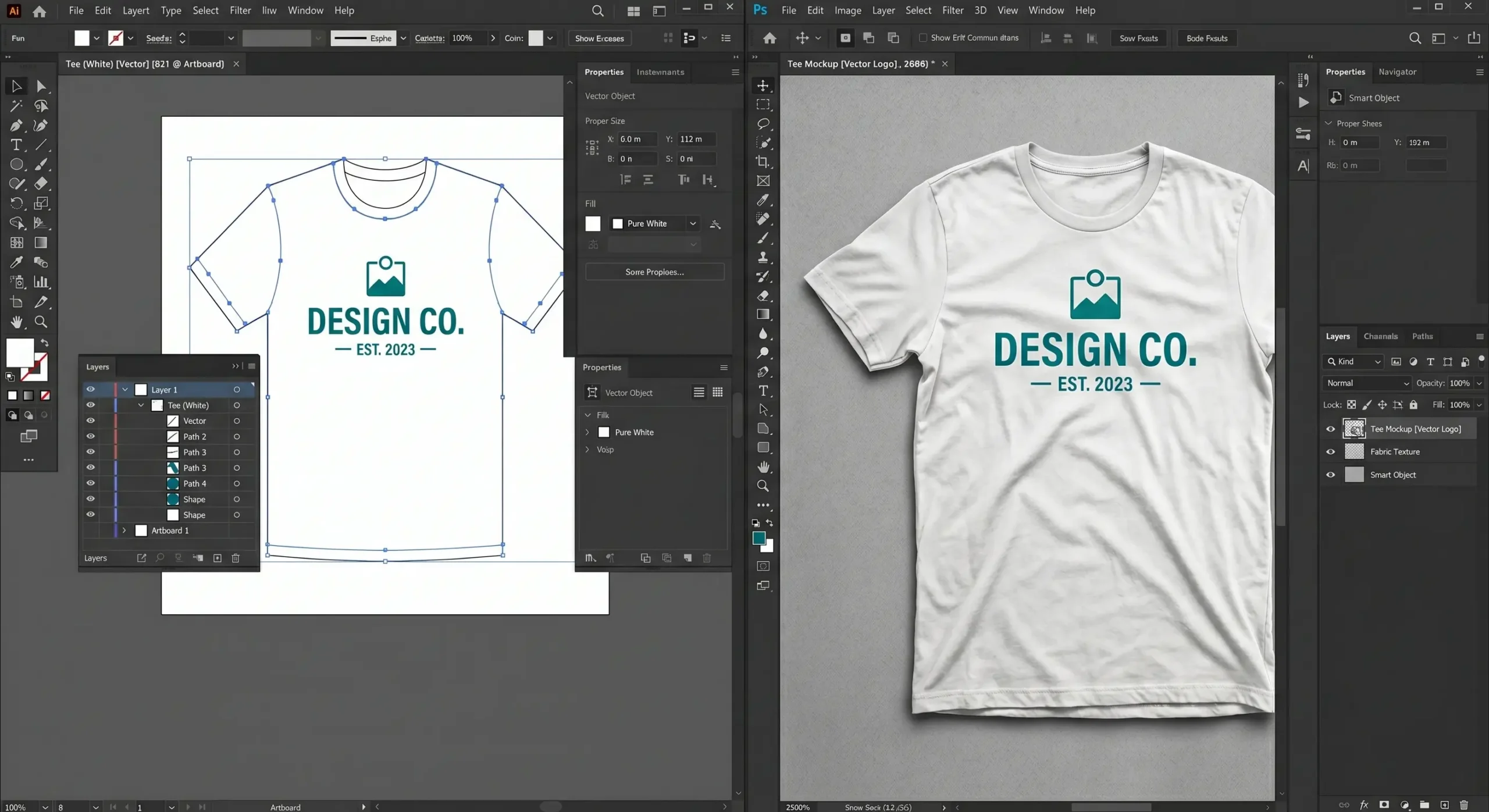Open Photoshop search magnifier in options bar

[x=1415, y=38]
